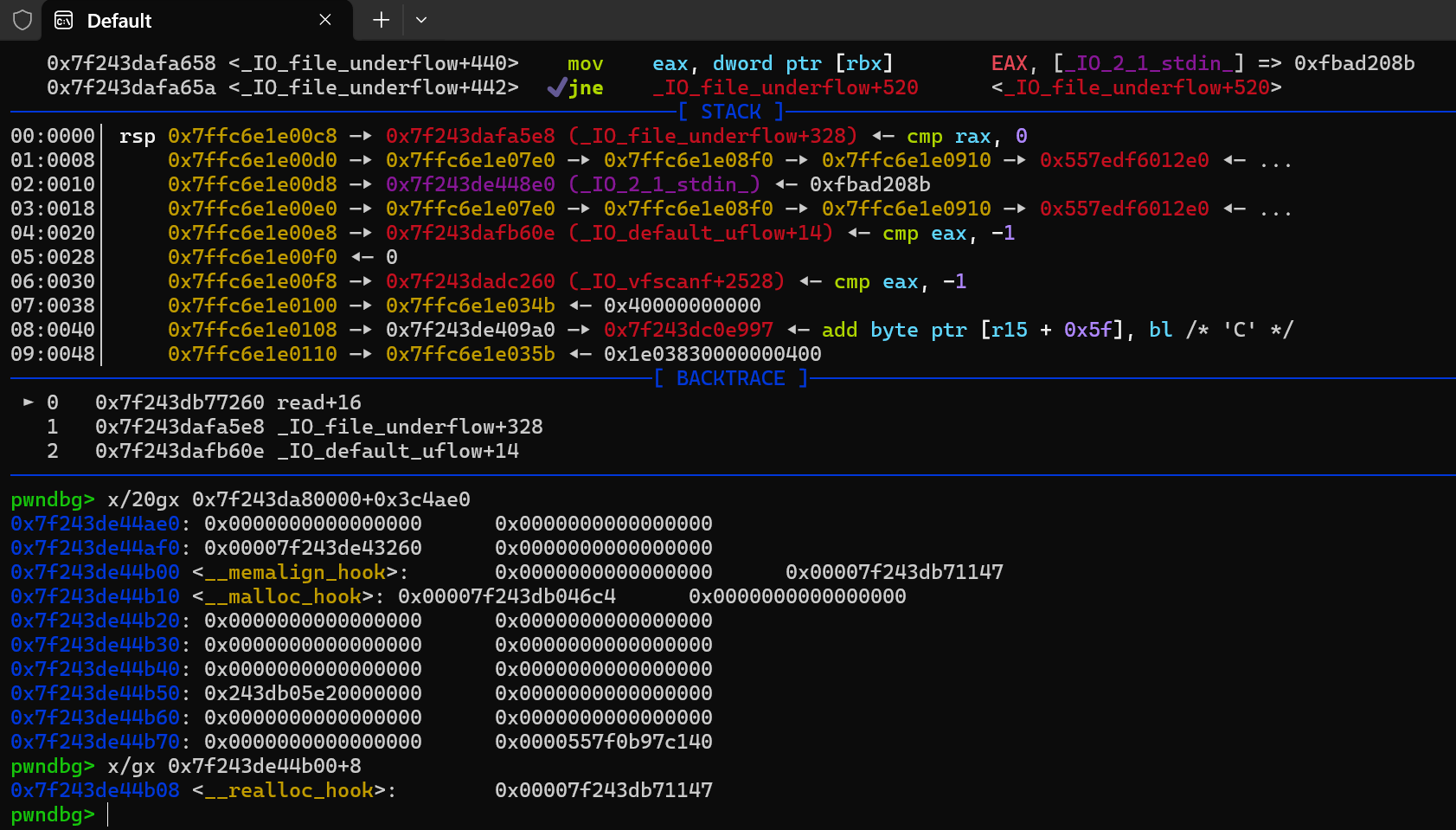The width and height of the screenshot is (1456, 830).
Task: Click the STACK section header
Action: click(x=731, y=112)
